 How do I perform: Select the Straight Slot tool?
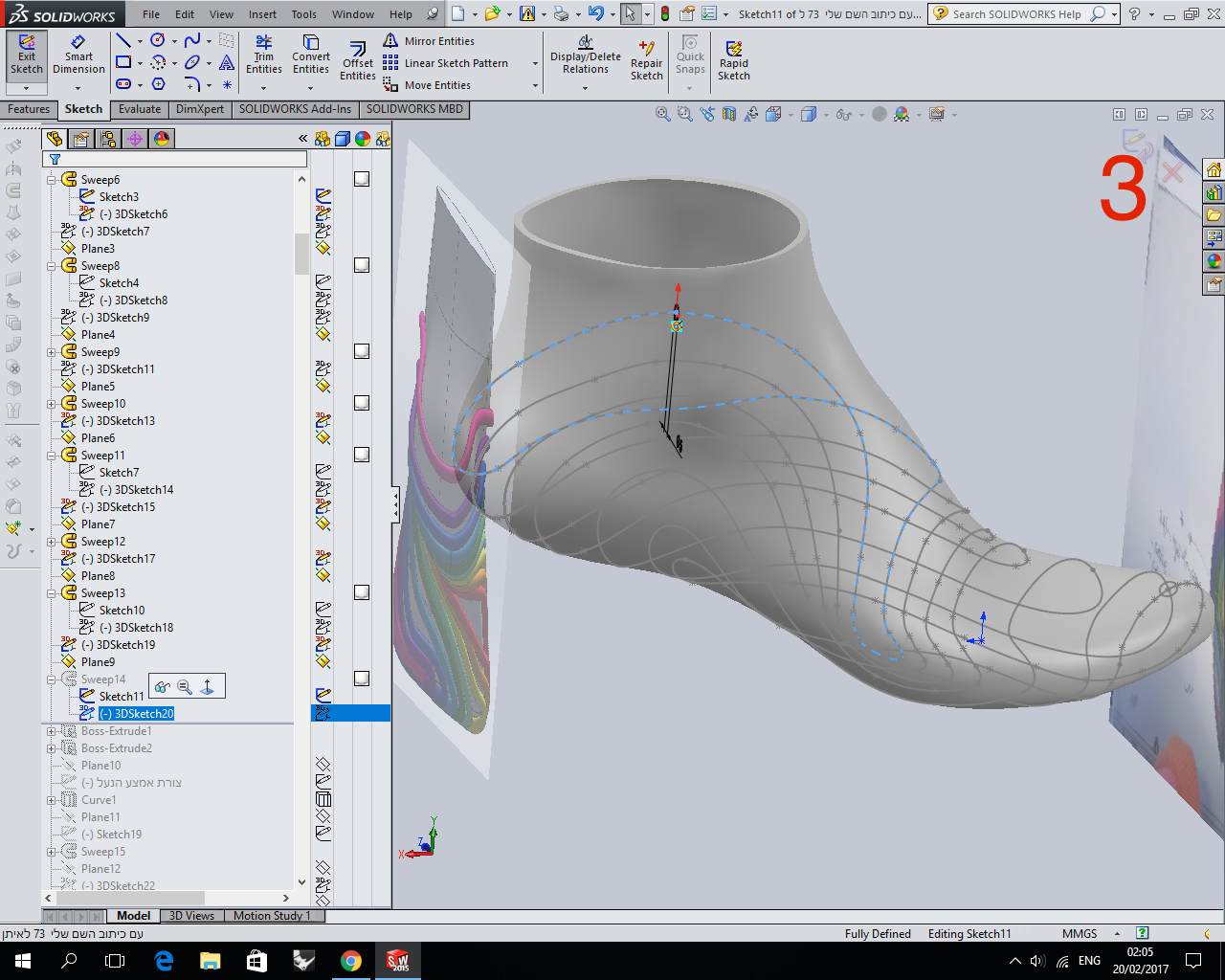(124, 84)
